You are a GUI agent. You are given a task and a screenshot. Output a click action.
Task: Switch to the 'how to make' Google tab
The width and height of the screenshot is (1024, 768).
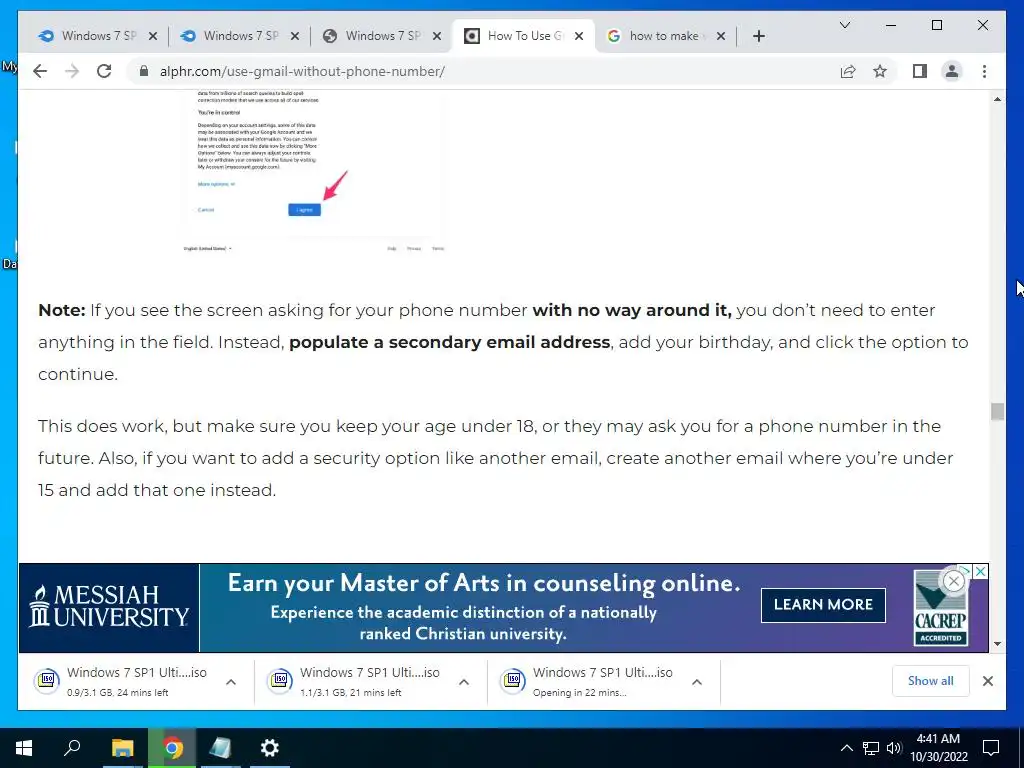pos(665,36)
